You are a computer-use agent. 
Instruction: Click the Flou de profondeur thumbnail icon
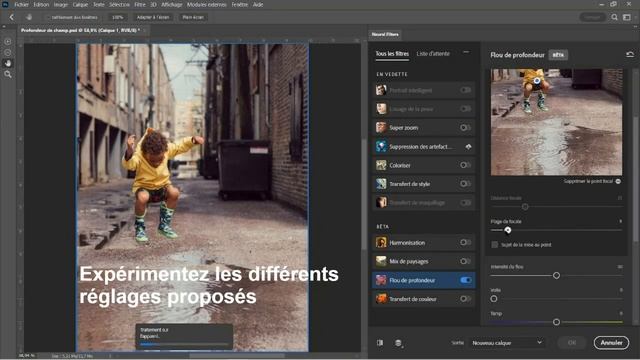pos(381,280)
